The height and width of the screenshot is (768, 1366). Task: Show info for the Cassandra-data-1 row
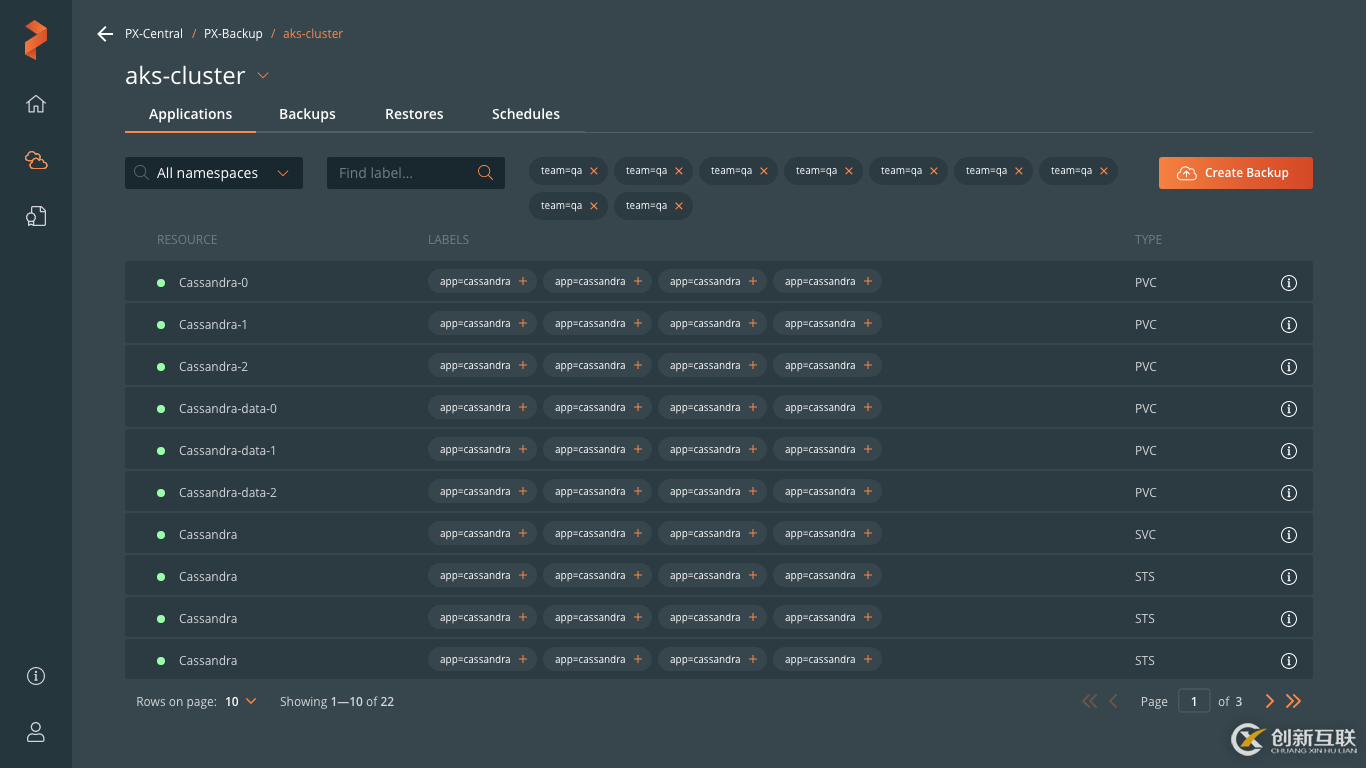pos(1289,451)
